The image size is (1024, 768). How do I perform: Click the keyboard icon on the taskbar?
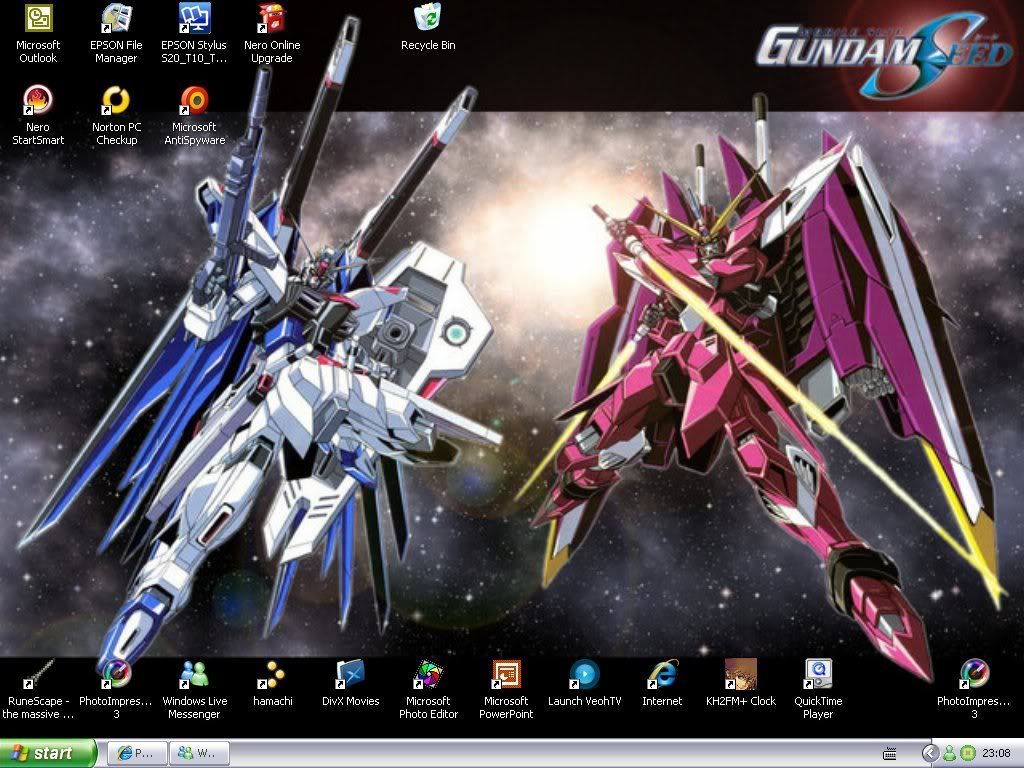pyautogui.click(x=889, y=754)
